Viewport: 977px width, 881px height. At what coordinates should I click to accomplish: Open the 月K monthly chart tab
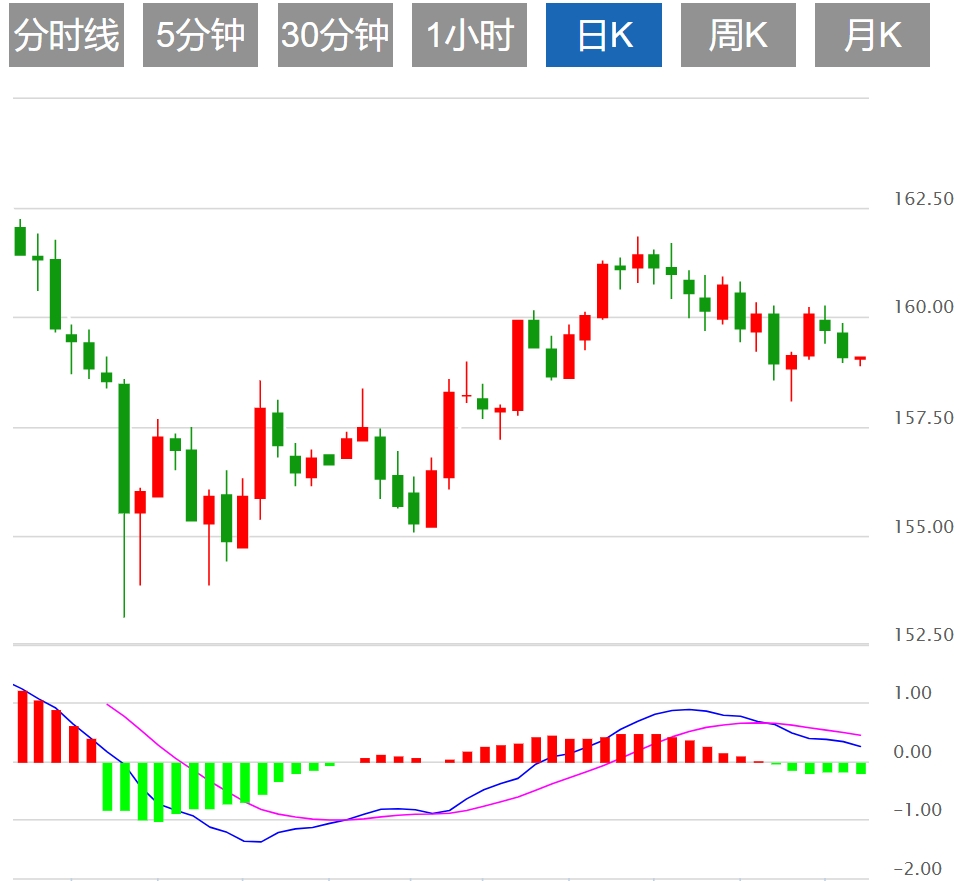click(872, 36)
